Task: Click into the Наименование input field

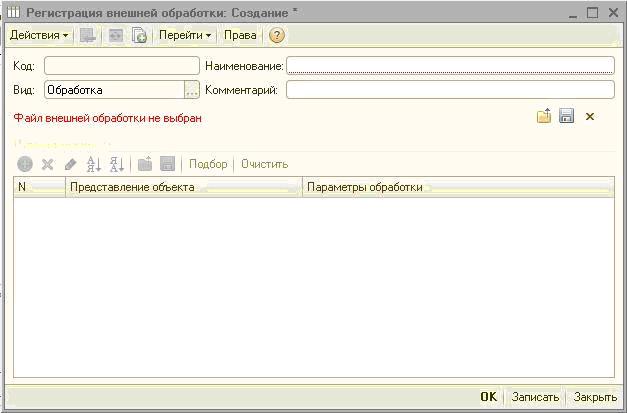Action: pos(449,65)
